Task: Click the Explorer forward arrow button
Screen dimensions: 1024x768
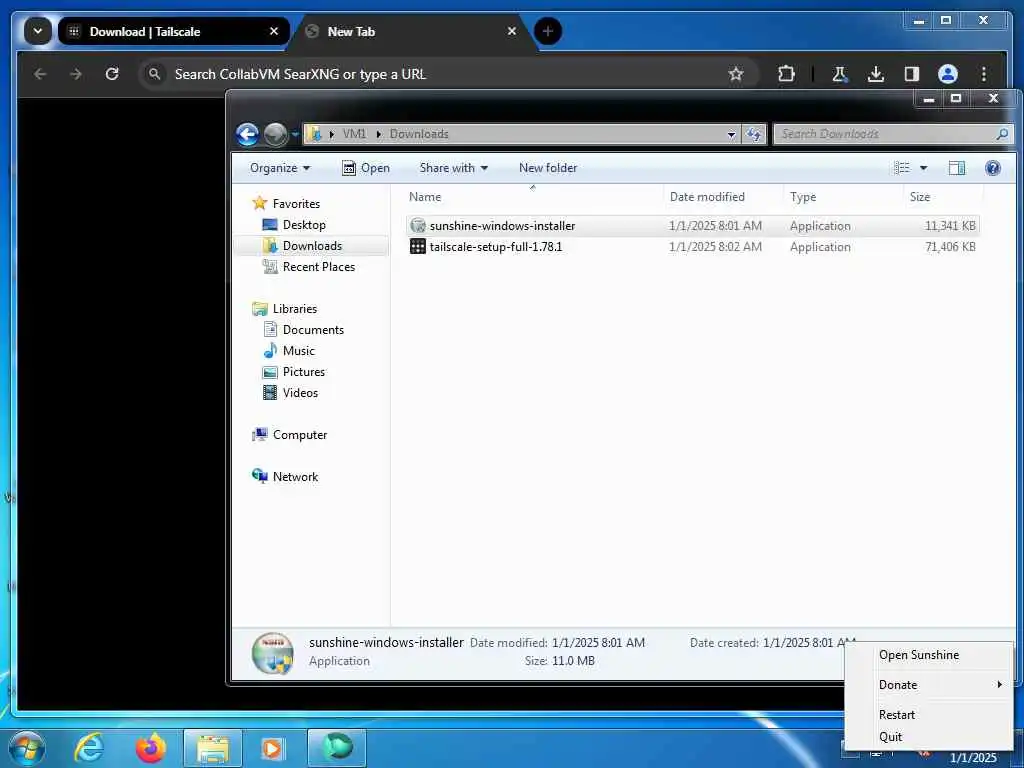Action: [275, 134]
